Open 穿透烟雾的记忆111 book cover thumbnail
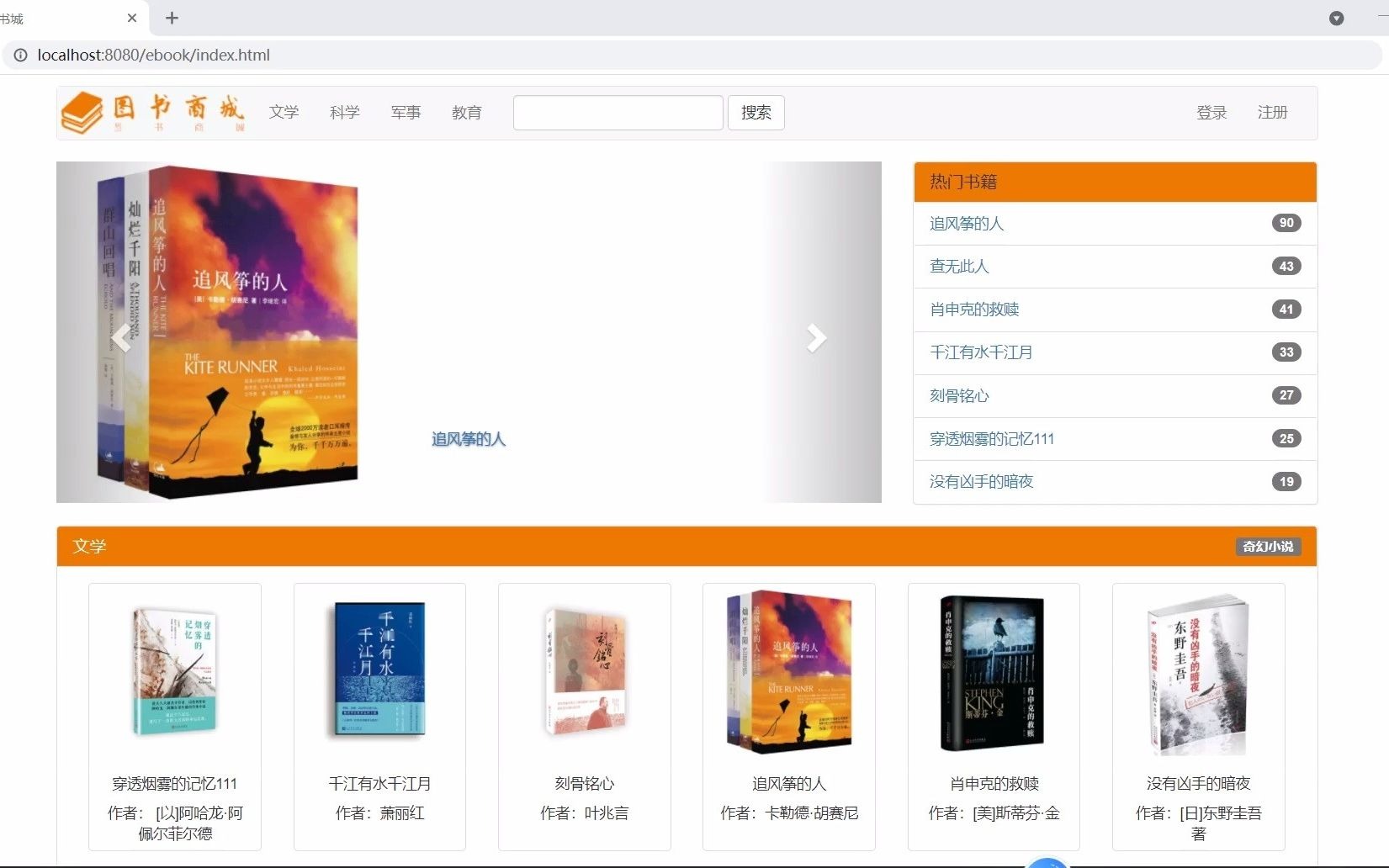This screenshot has height=868, width=1389. (x=175, y=672)
